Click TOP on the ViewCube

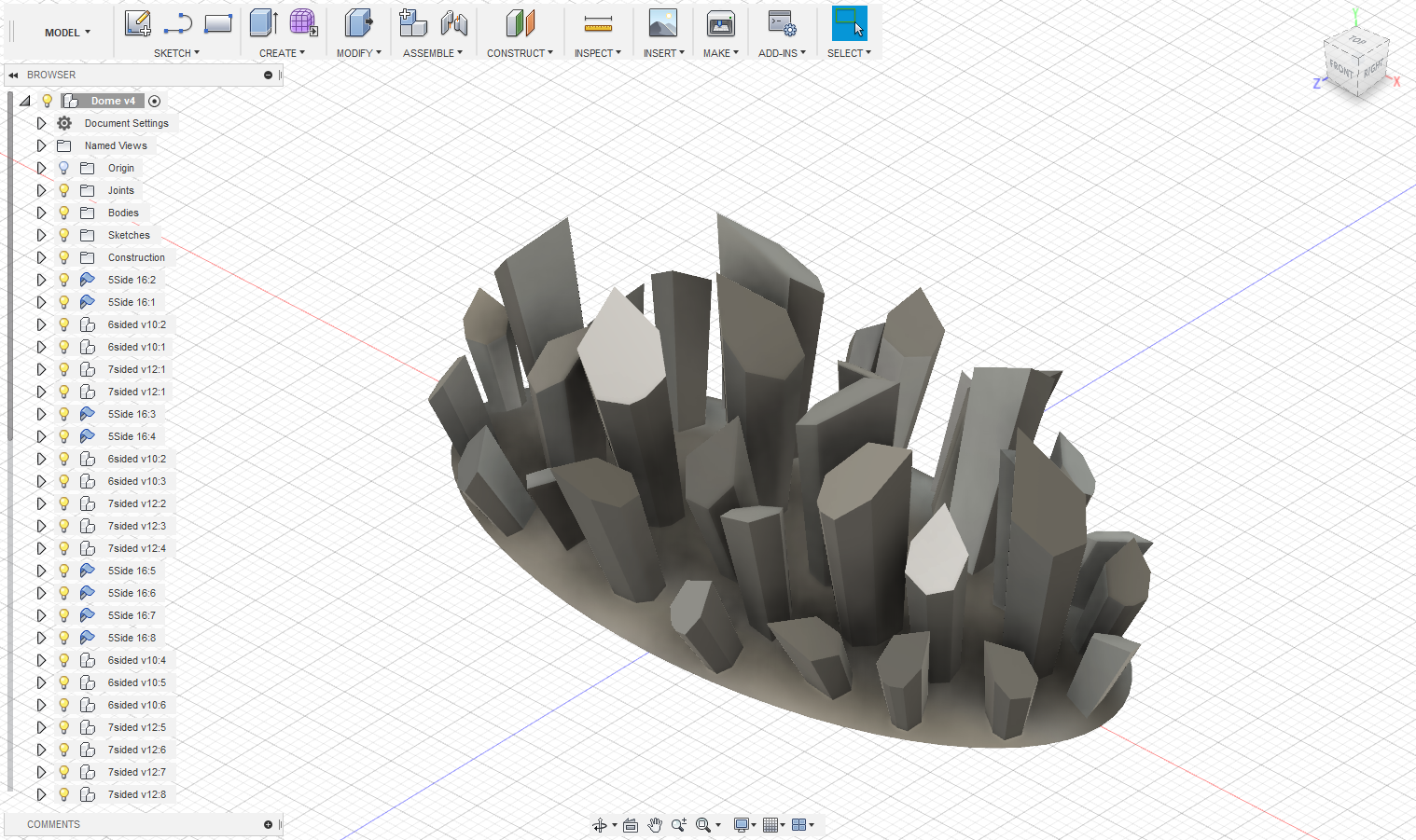(x=1357, y=41)
